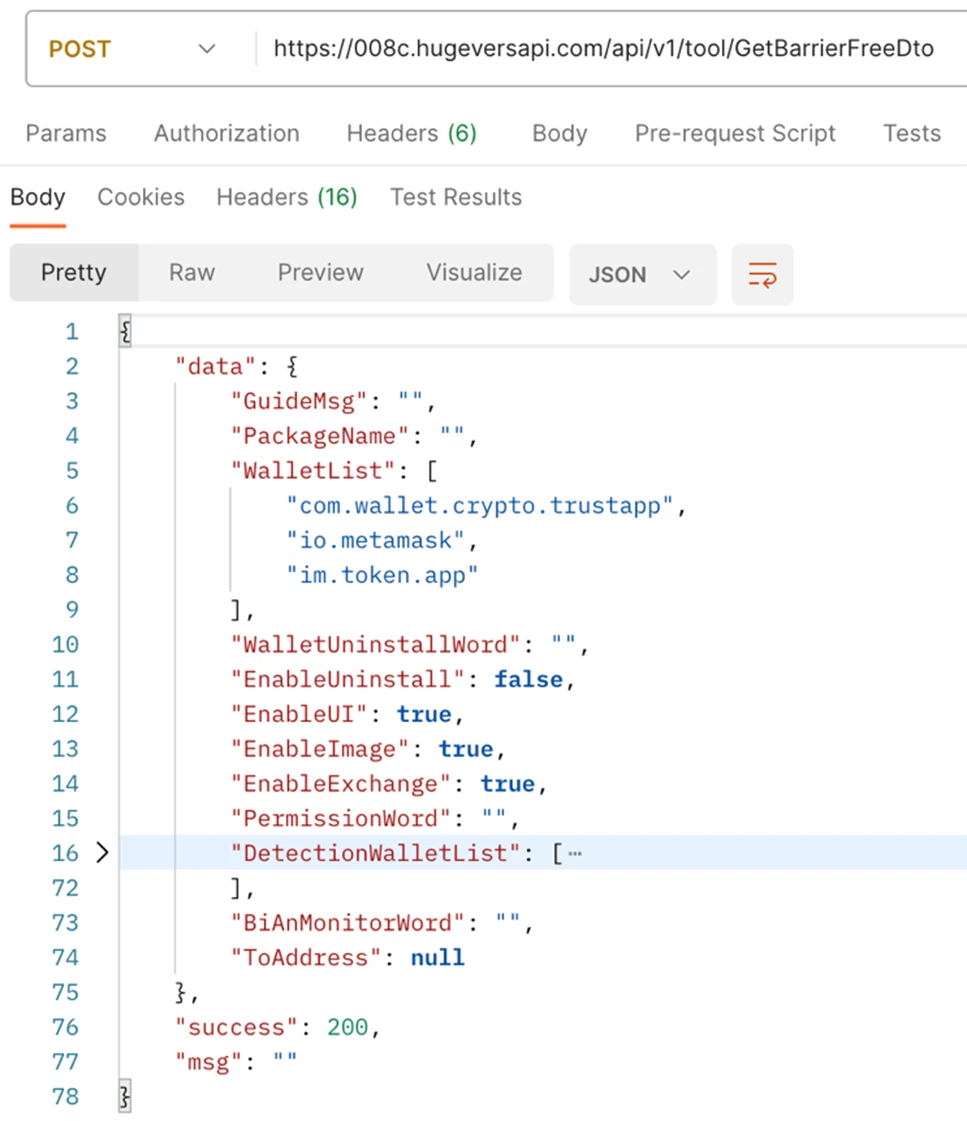Image resolution: width=967 pixels, height=1121 pixels.
Task: View the response Headers (16) tab
Action: point(287,198)
